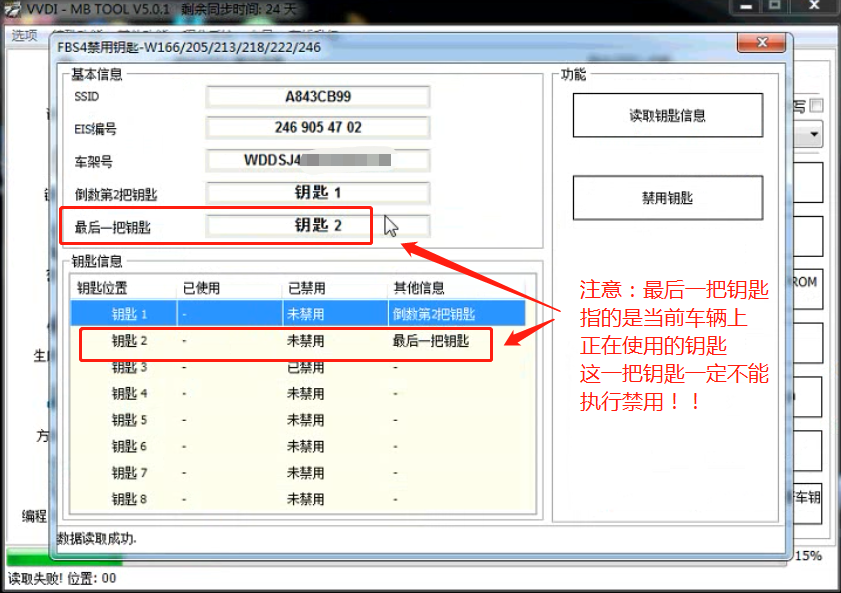Toggle the checkbox in the main window

coord(816,106)
